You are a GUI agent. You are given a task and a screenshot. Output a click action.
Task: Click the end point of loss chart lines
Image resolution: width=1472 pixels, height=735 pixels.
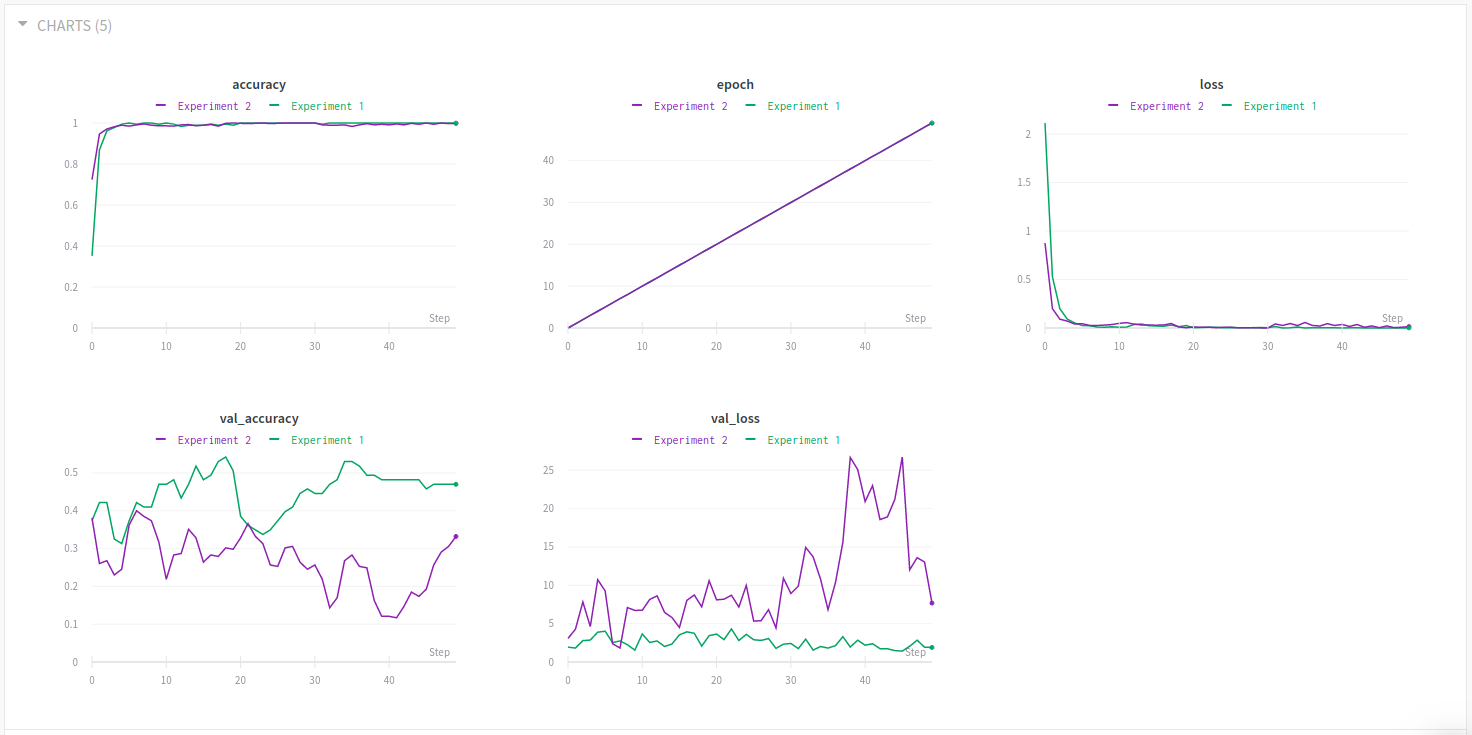(1408, 327)
